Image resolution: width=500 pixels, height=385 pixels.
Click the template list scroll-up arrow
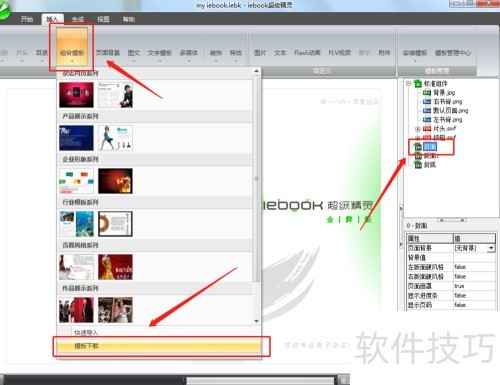coord(256,71)
